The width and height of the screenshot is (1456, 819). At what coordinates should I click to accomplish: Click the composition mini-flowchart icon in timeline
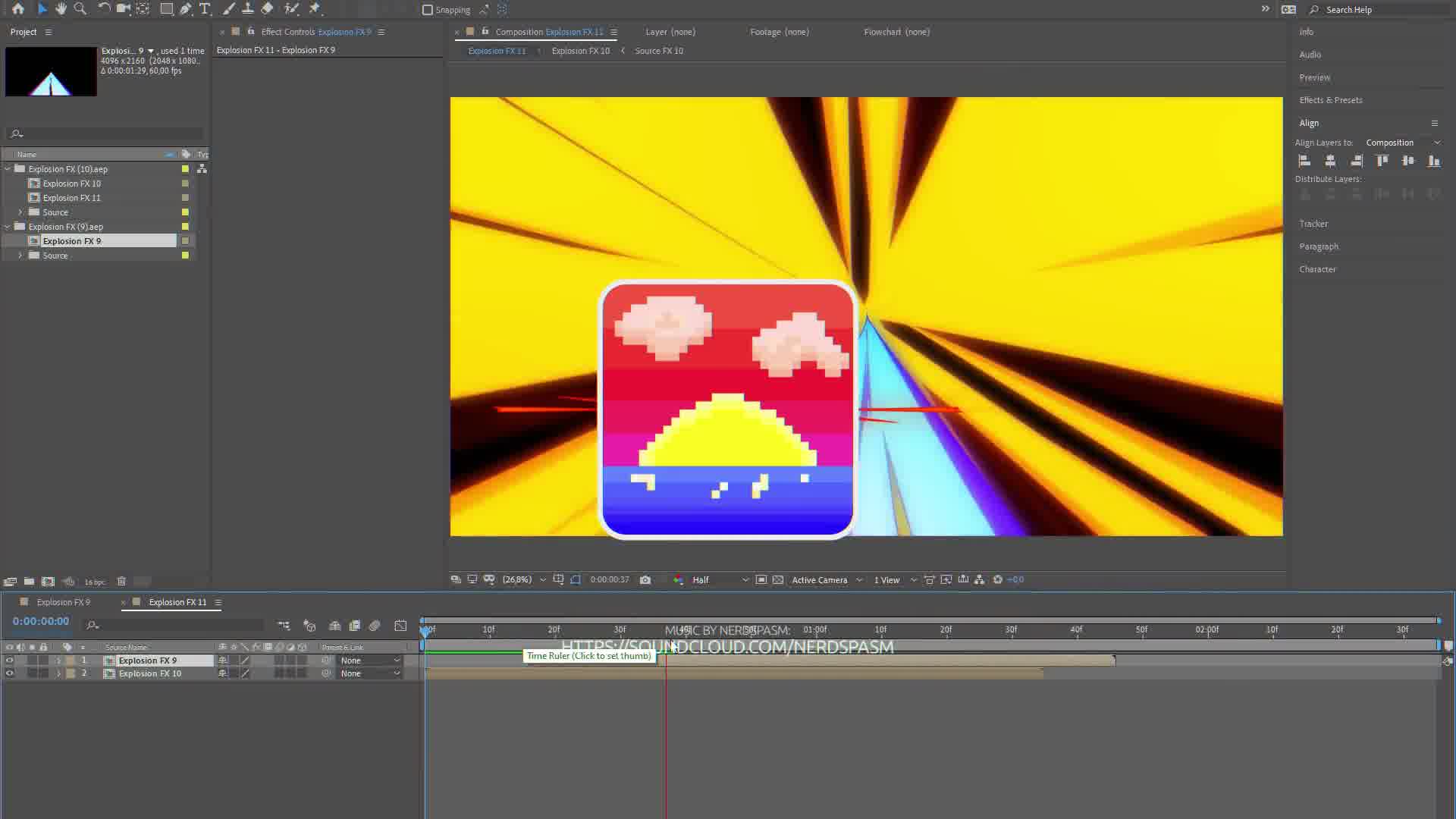click(x=284, y=626)
